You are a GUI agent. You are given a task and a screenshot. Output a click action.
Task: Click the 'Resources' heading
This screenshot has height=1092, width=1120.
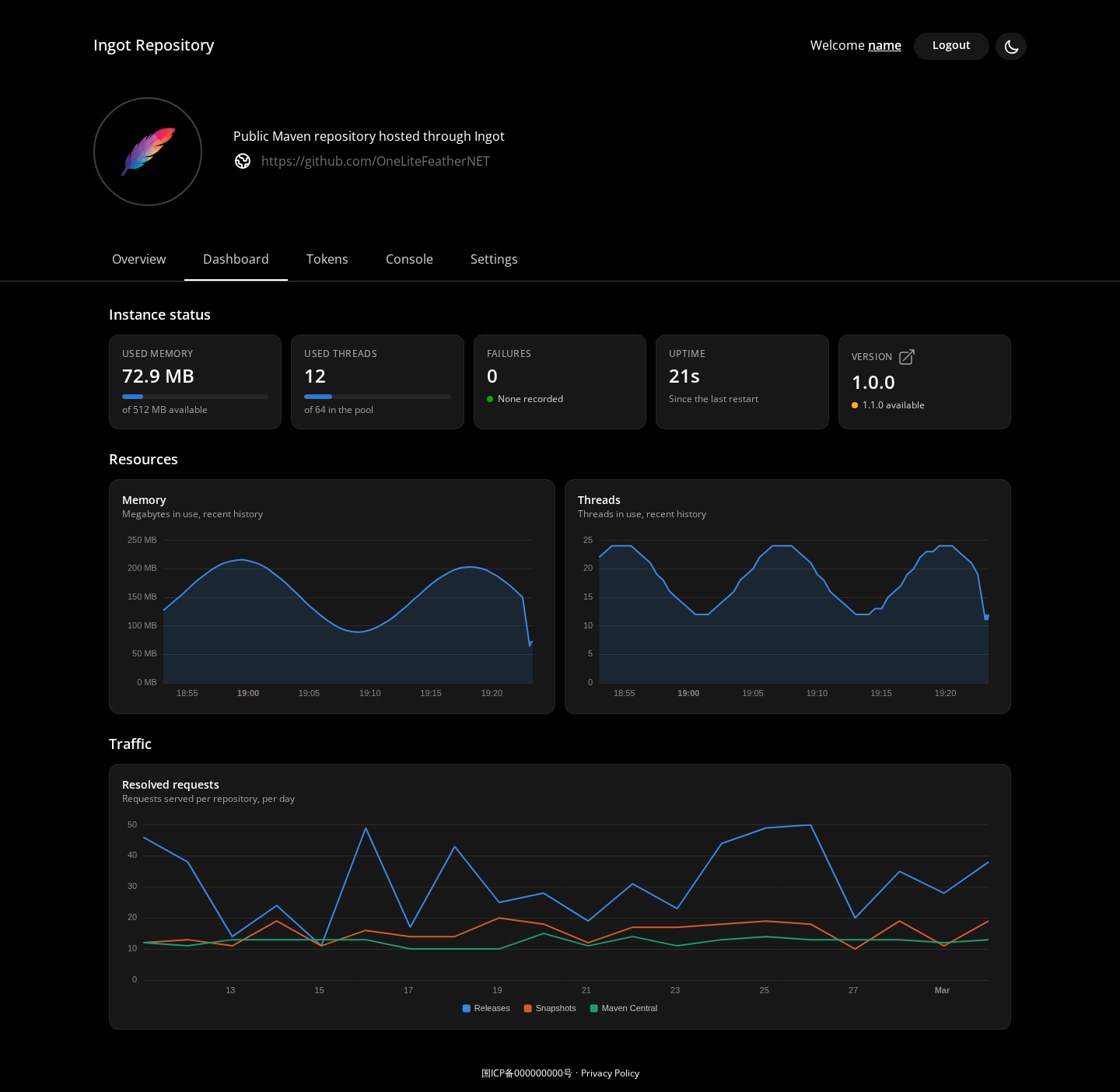pyautogui.click(x=143, y=460)
